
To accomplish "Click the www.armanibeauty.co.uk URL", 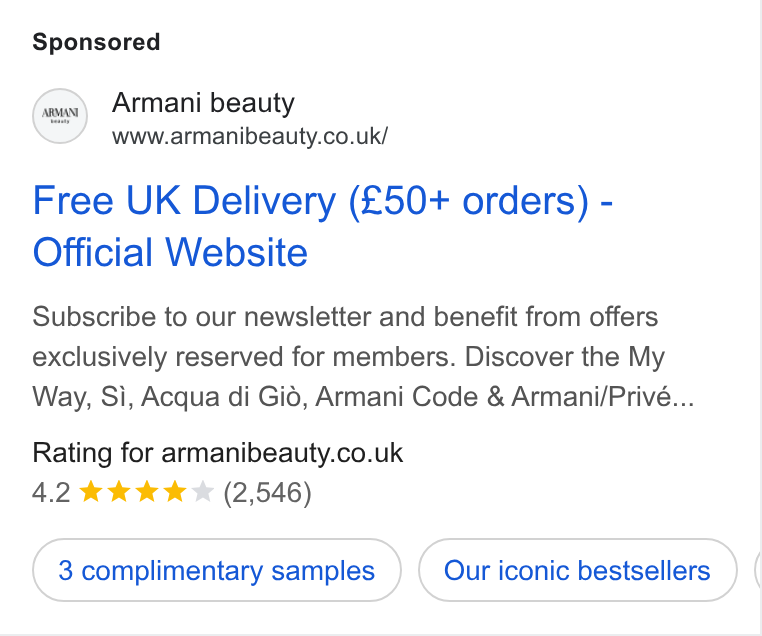I will click(x=250, y=137).
